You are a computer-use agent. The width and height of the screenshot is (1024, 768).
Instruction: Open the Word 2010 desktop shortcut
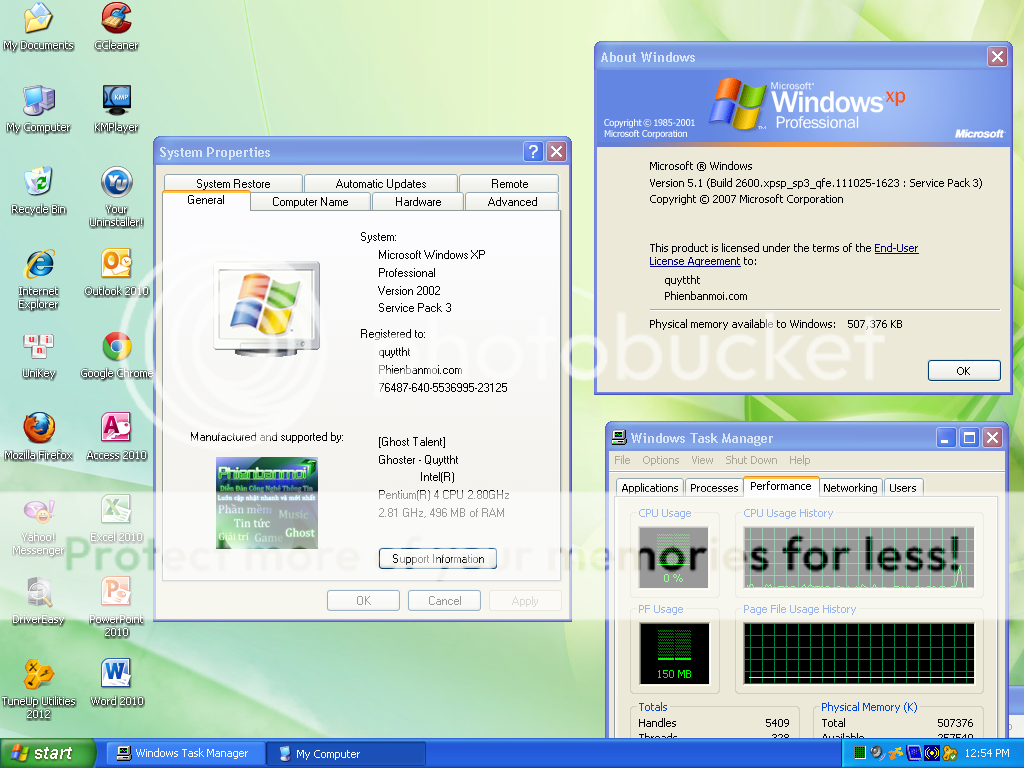(116, 683)
